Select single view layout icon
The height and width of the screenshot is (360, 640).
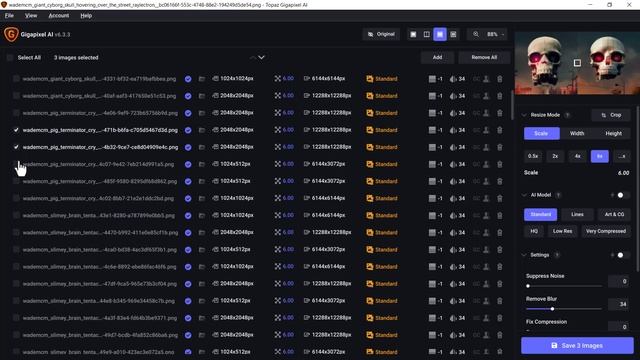point(413,34)
